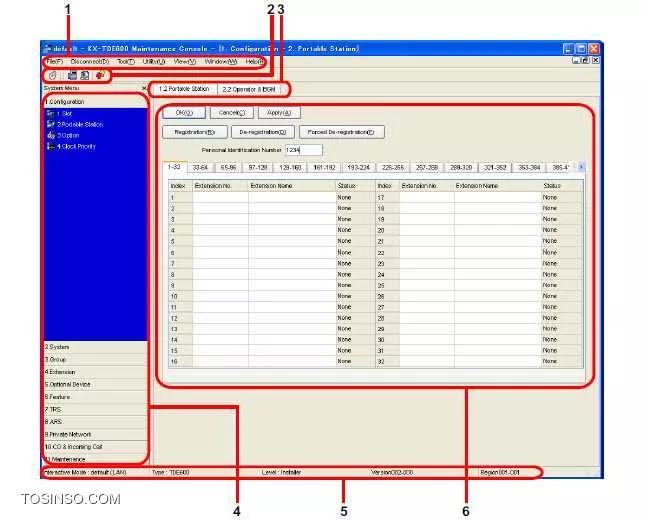Viewport: 645px width, 520px height.
Task: Switch to the 1.2 Portable Station tab
Action: [x=184, y=89]
